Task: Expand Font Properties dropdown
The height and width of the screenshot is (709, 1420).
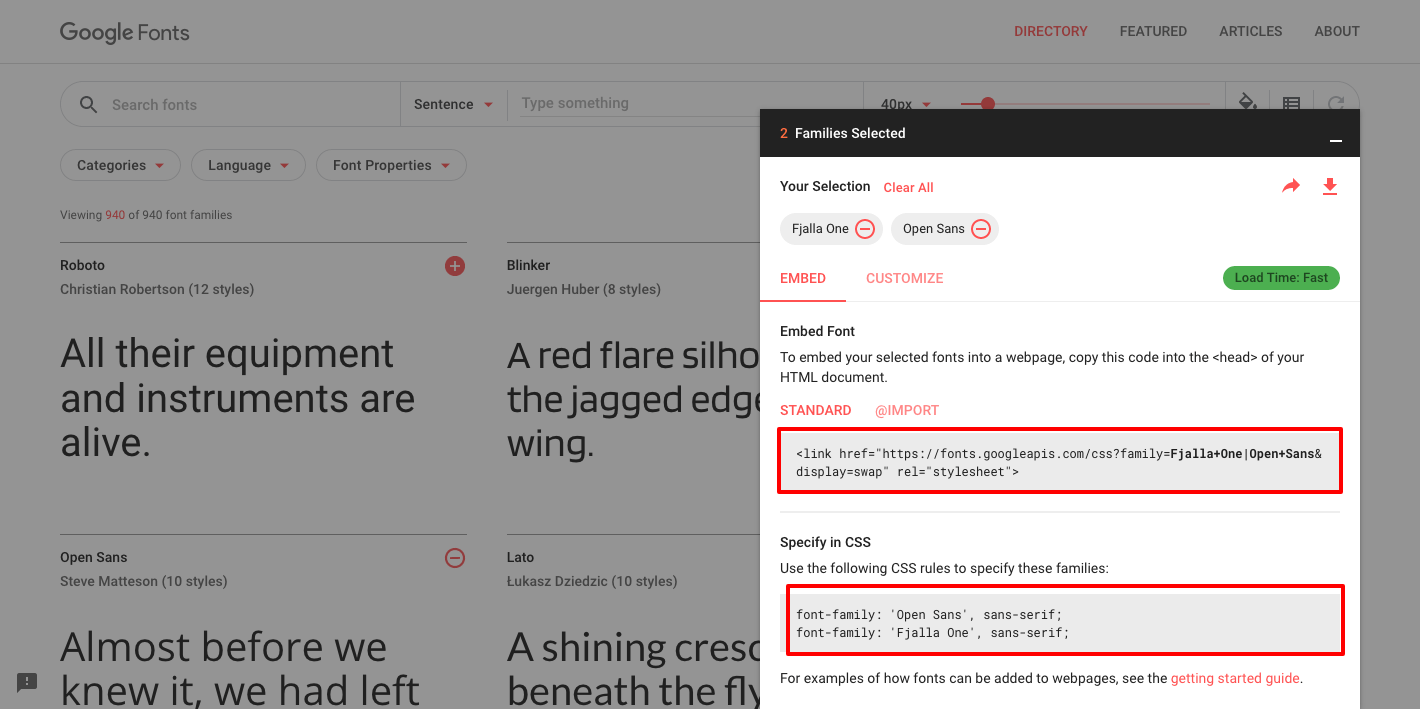Action: [391, 166]
